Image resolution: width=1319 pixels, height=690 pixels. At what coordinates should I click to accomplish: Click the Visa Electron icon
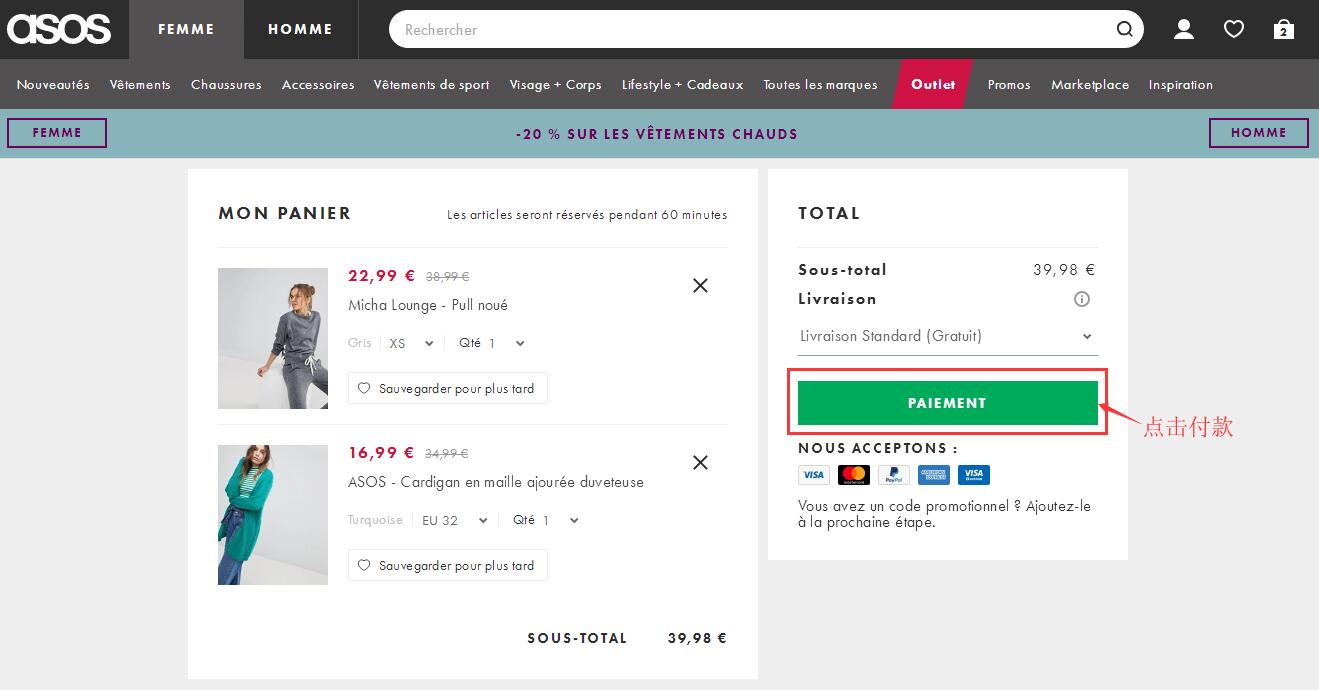pyautogui.click(x=974, y=475)
